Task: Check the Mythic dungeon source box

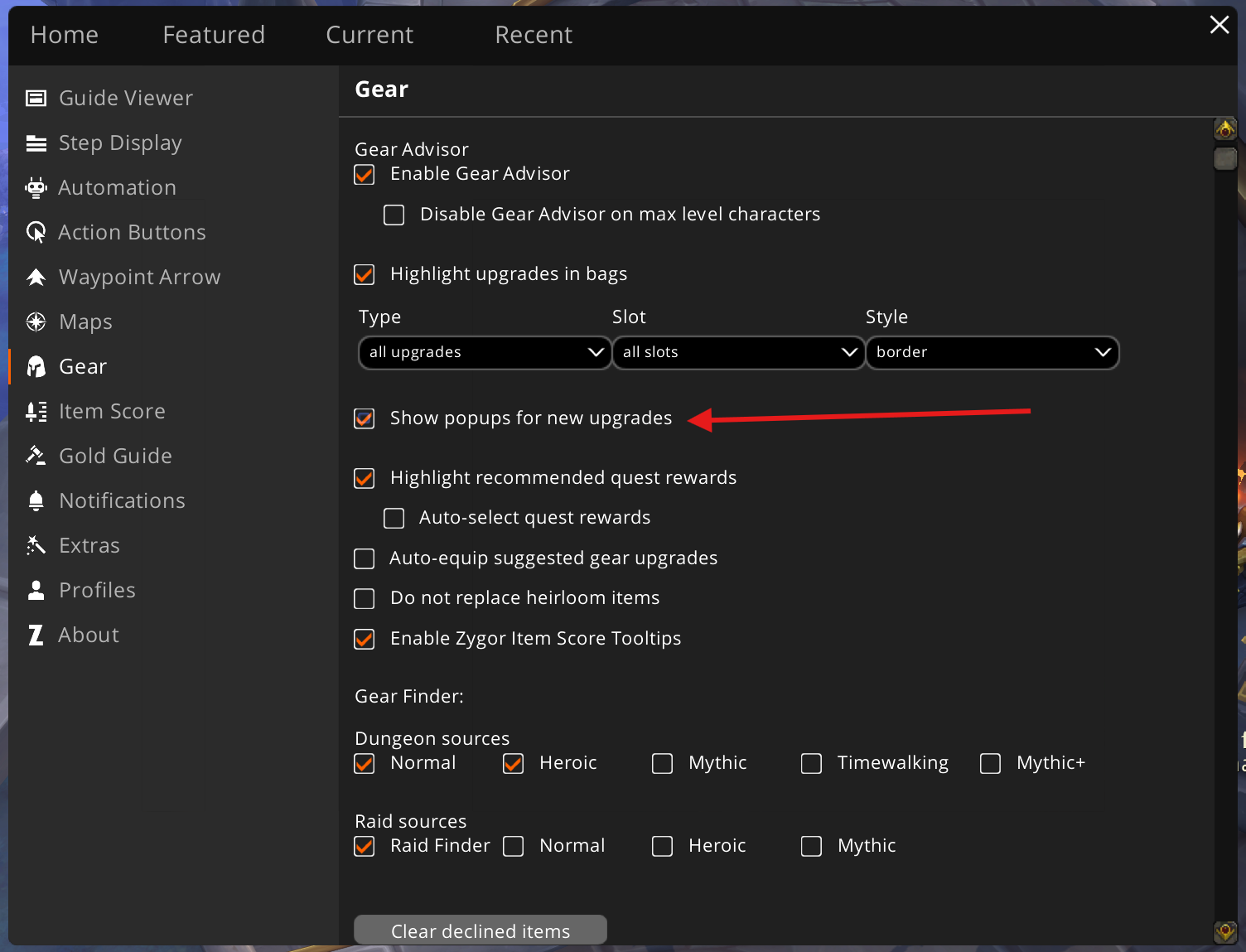Action: tap(662, 764)
